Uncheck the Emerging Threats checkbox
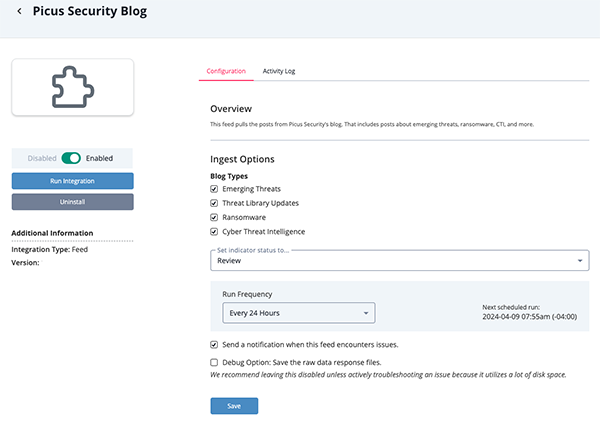600x422 pixels. pos(214,189)
